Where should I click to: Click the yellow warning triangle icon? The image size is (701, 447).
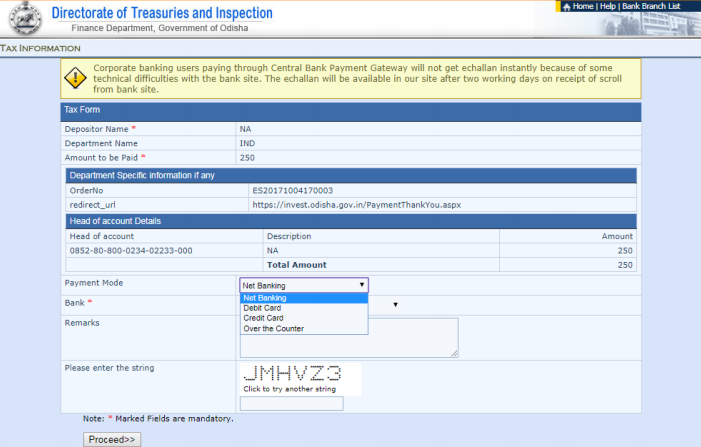76,78
